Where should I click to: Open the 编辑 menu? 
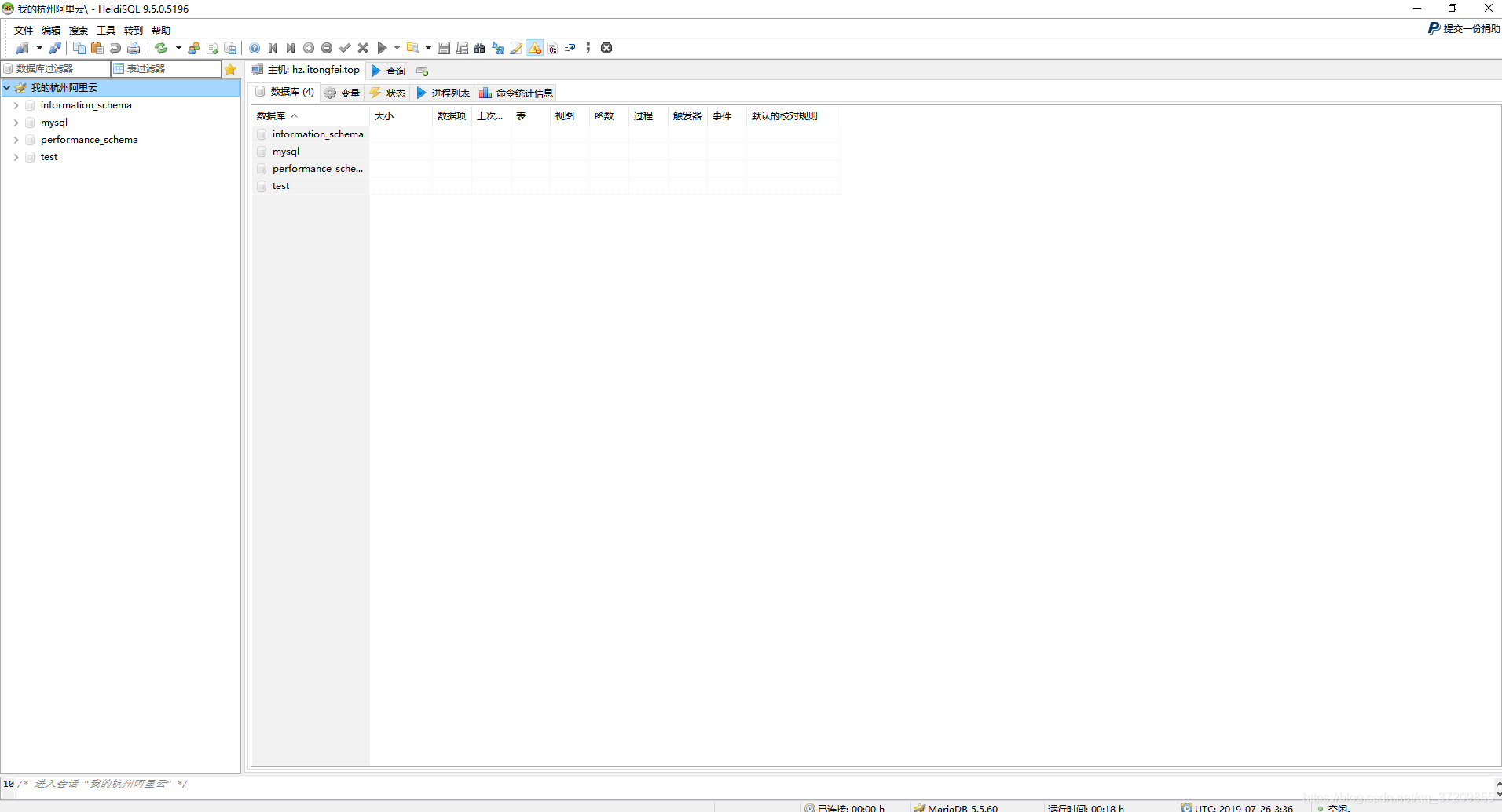[x=51, y=31]
